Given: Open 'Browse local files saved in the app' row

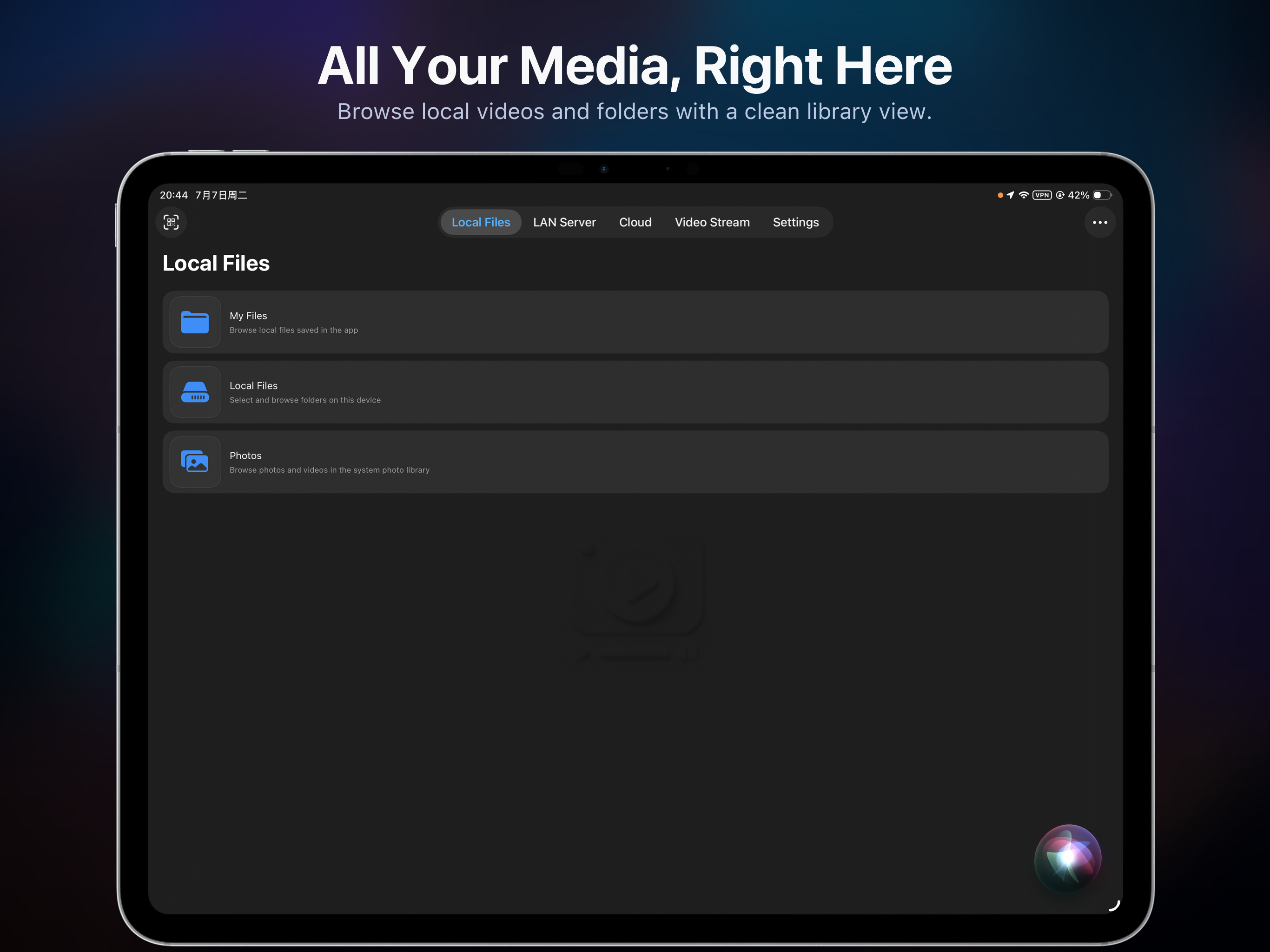Looking at the screenshot, I should [635, 322].
